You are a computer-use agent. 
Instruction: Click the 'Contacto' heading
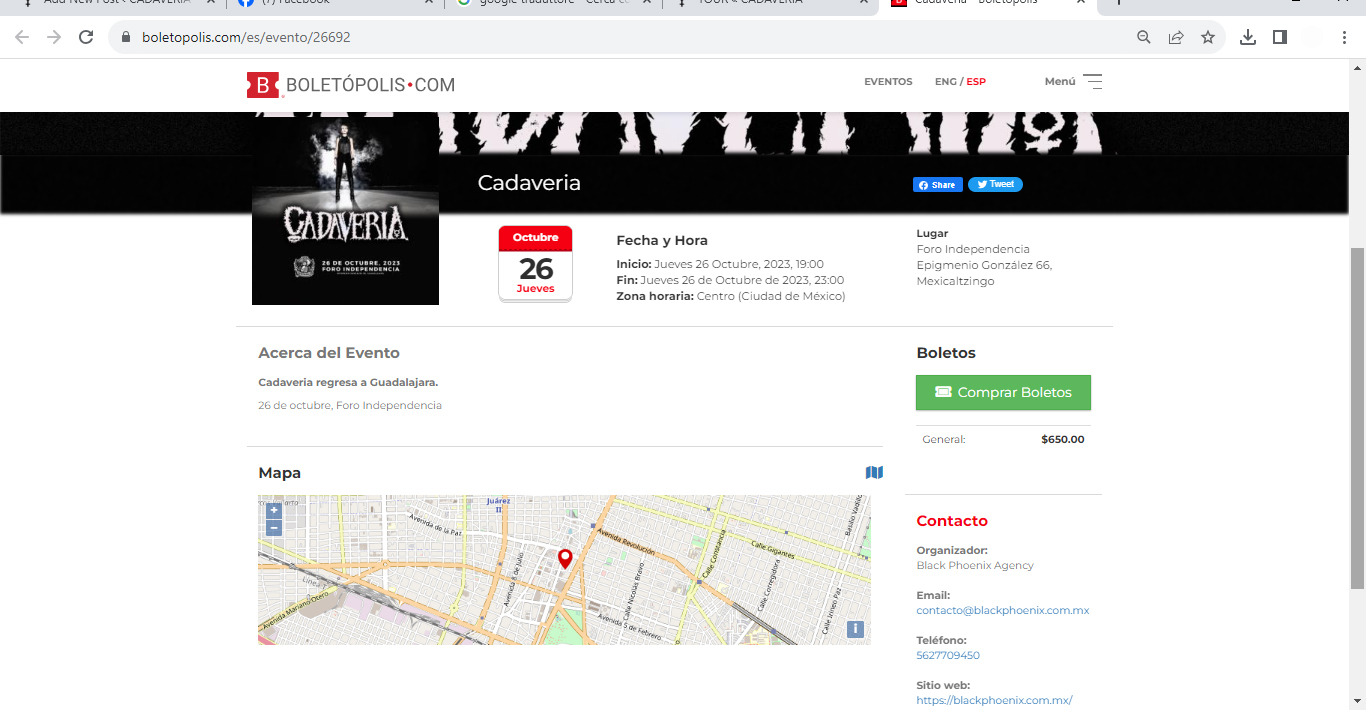(x=952, y=521)
